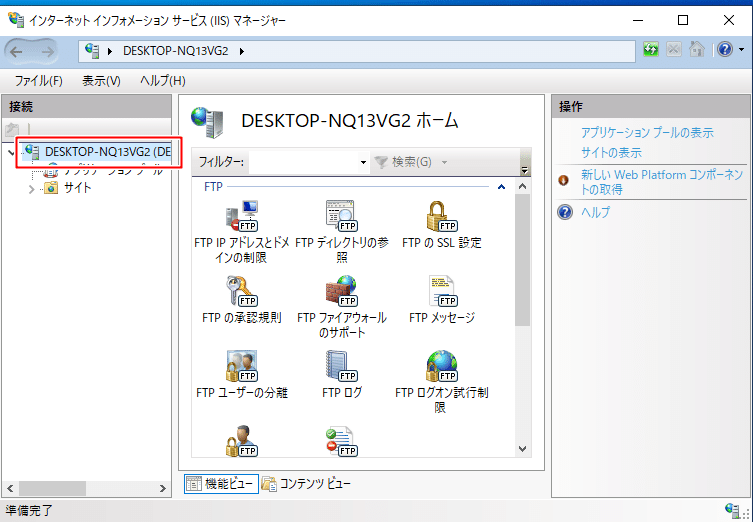This screenshot has width=753, height=522.
Task: Click in the フィルター text field
Action: pyautogui.click(x=304, y=162)
